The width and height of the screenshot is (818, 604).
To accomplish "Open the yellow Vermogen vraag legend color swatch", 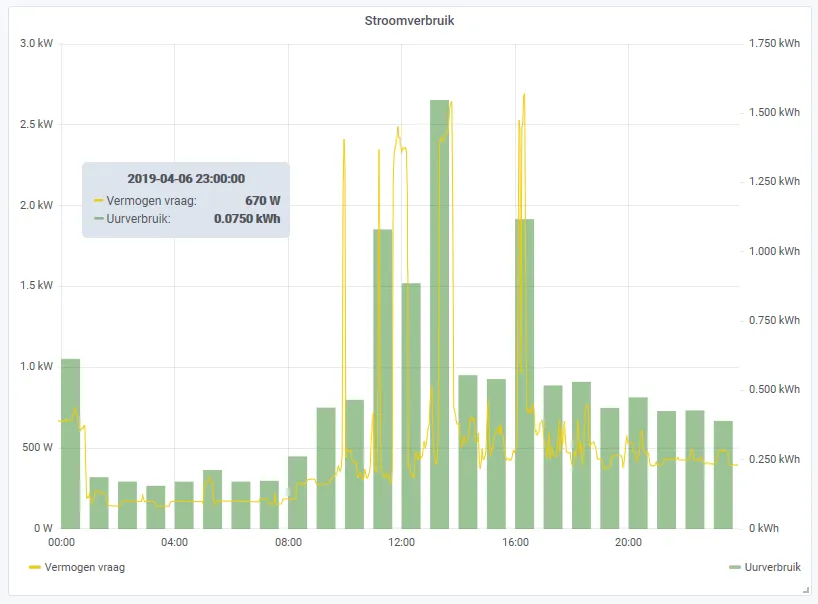I will coord(34,567).
